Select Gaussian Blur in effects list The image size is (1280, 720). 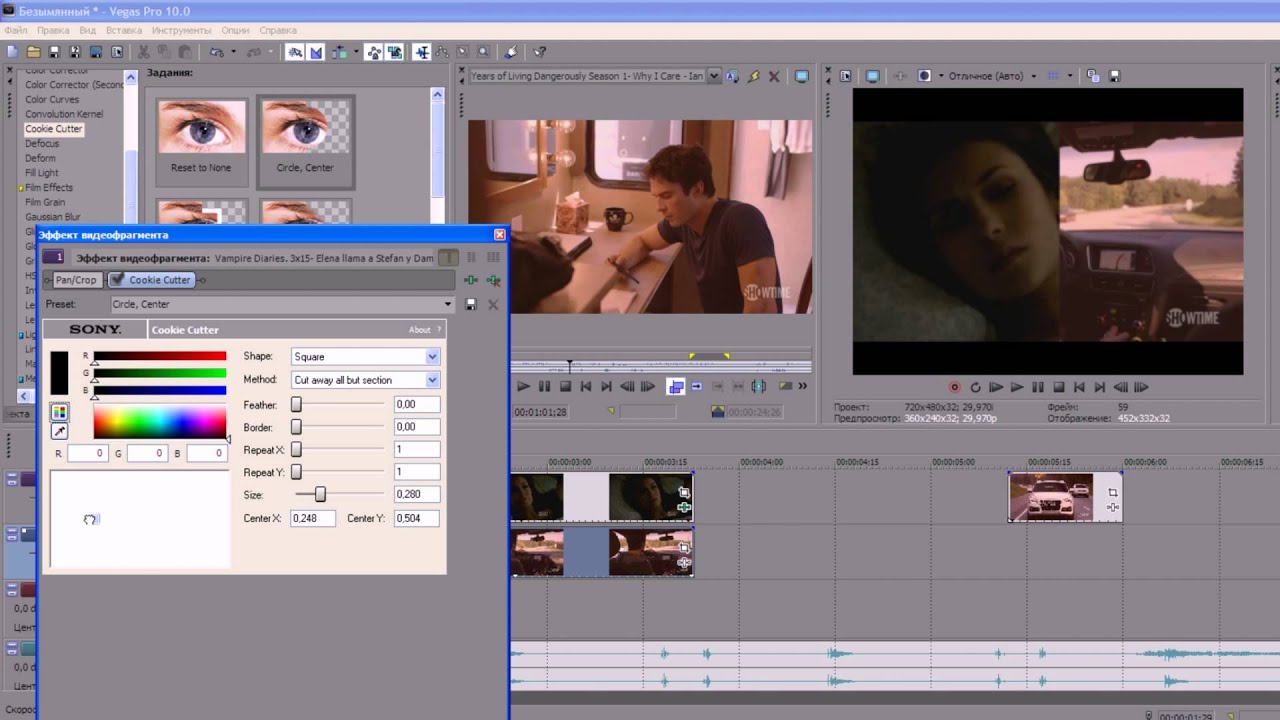(x=53, y=217)
